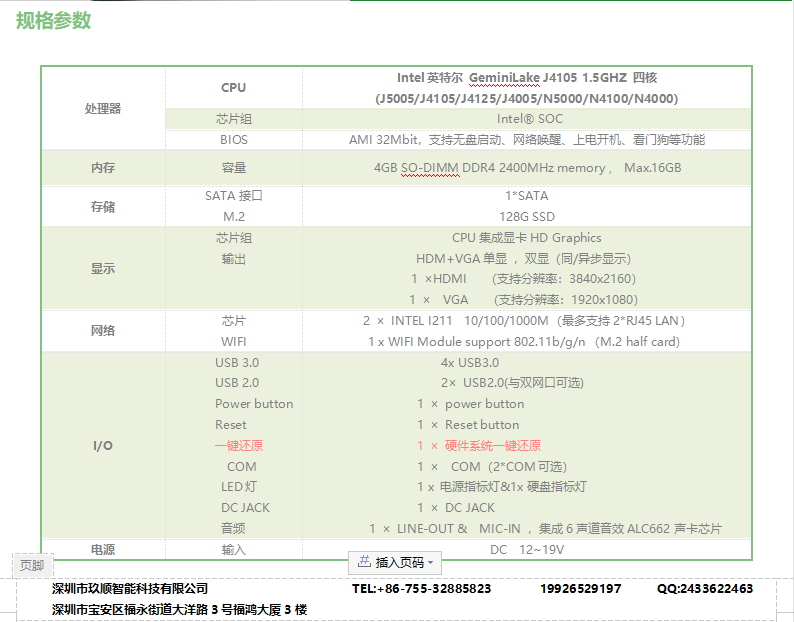Click the DC 12~19V value
This screenshot has width=794, height=622.
(x=527, y=550)
